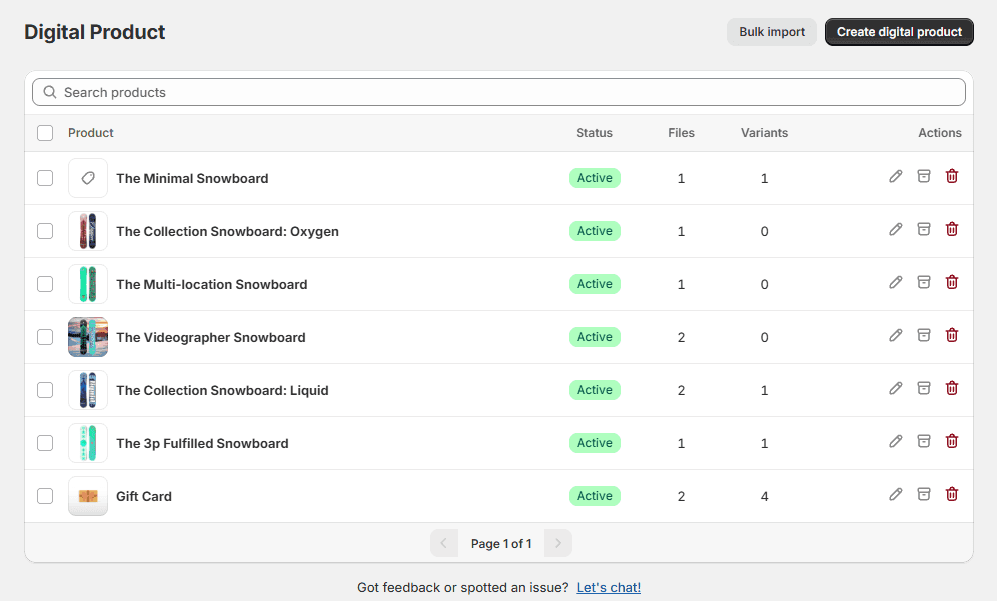Delete The Collection Snowboard: Oxygen

point(952,229)
